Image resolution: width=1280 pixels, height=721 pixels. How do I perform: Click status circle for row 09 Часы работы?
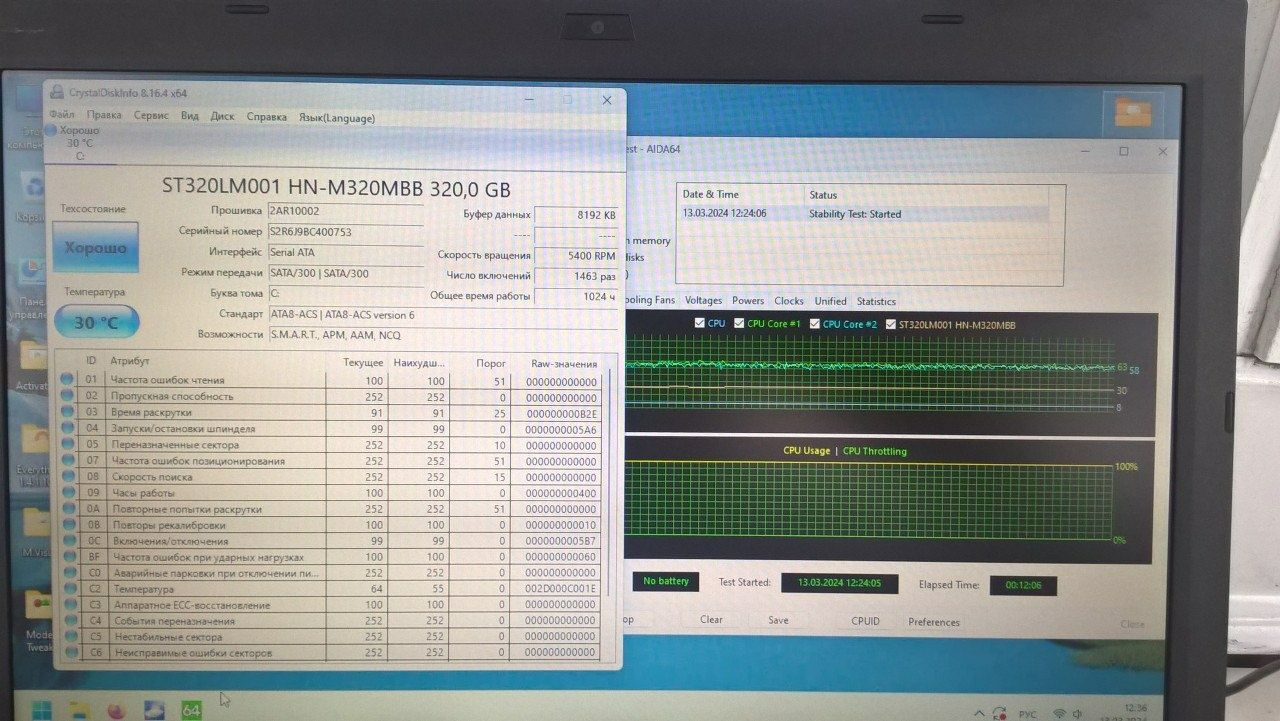67,493
